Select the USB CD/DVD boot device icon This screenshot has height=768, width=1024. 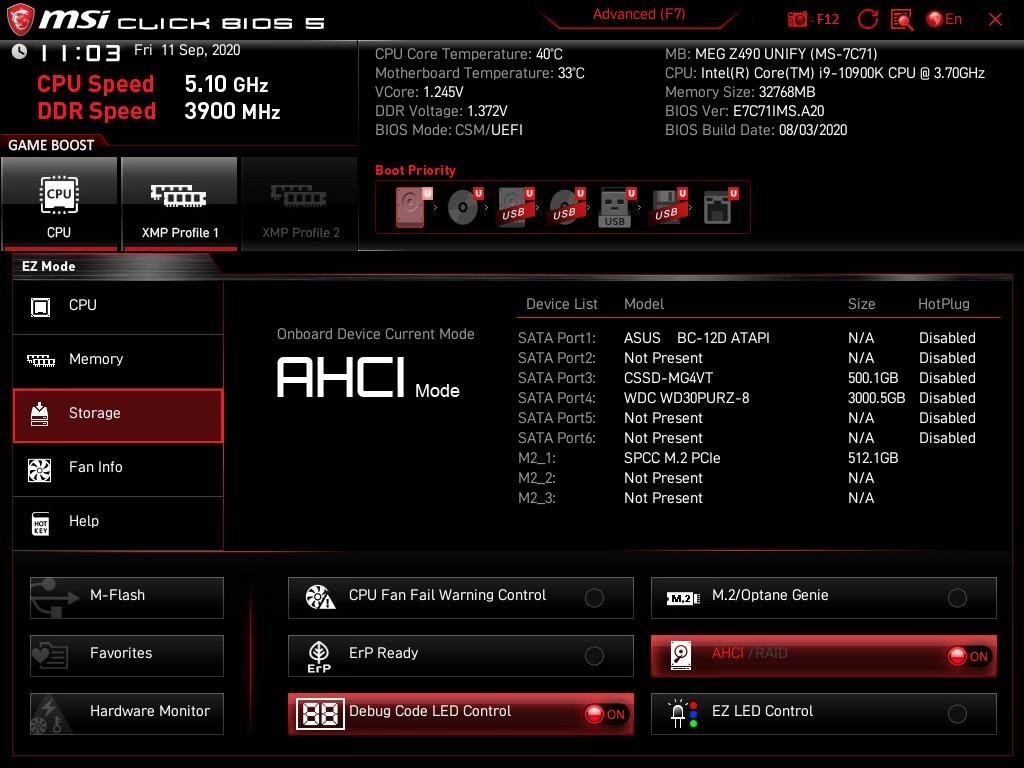(567, 207)
